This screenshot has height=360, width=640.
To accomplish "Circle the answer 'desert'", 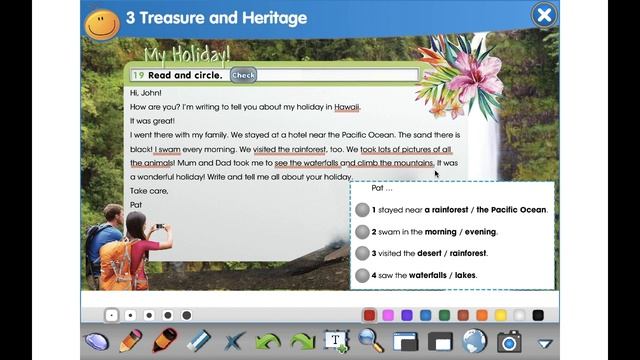I will [x=429, y=253].
